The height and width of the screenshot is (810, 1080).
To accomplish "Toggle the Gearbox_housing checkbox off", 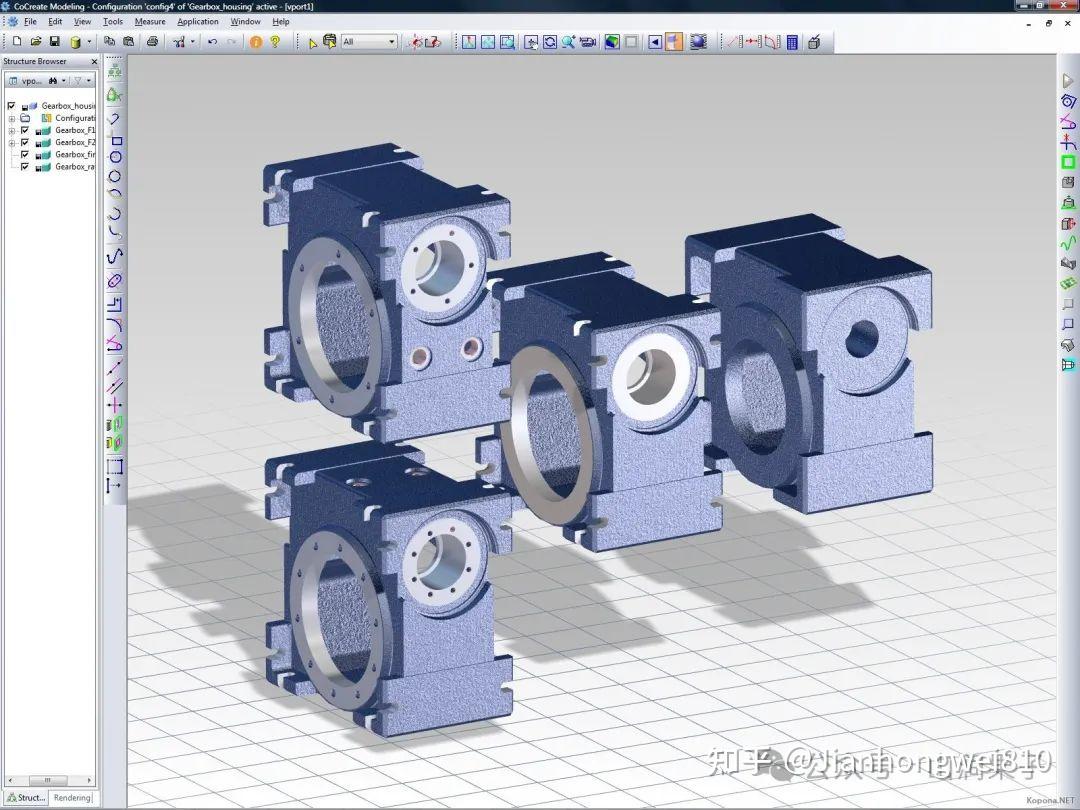I will pyautogui.click(x=11, y=106).
